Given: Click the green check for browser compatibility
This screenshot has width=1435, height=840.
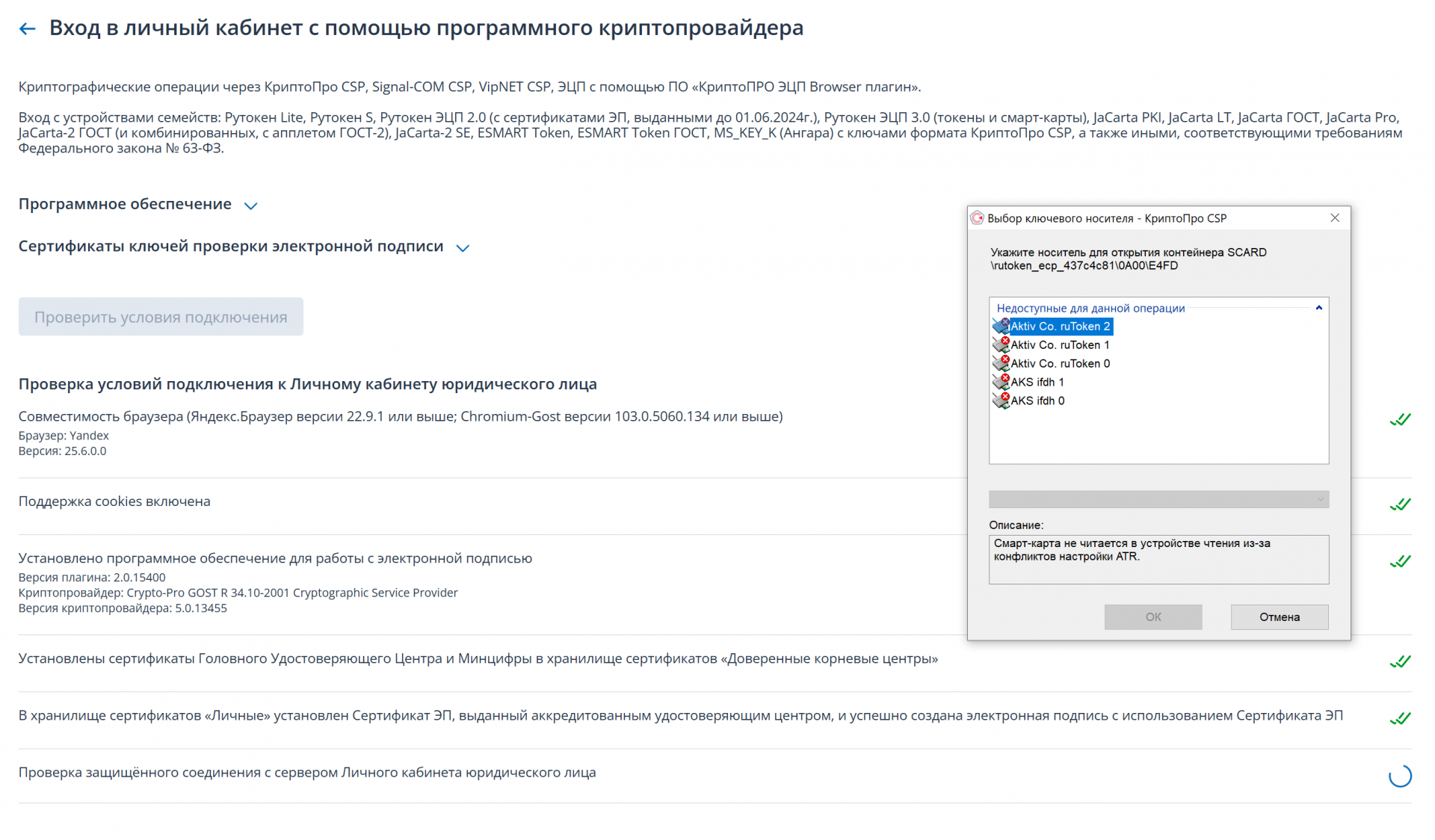Looking at the screenshot, I should pos(1401,419).
